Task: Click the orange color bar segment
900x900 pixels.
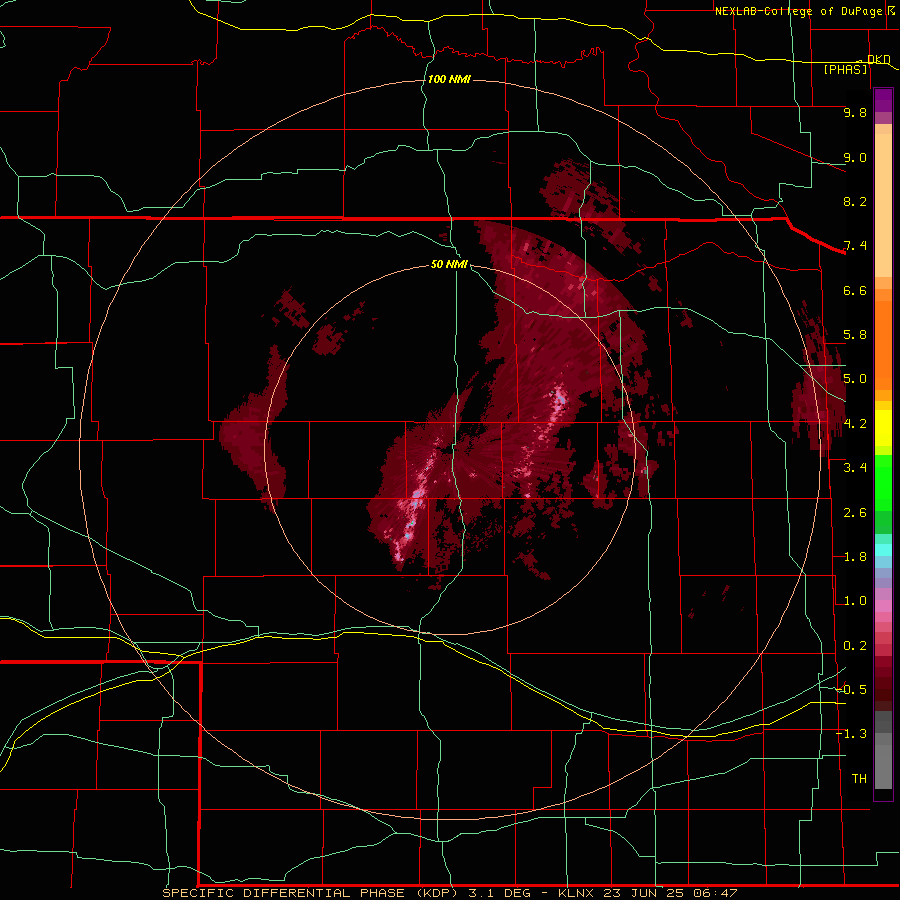Action: (x=883, y=345)
